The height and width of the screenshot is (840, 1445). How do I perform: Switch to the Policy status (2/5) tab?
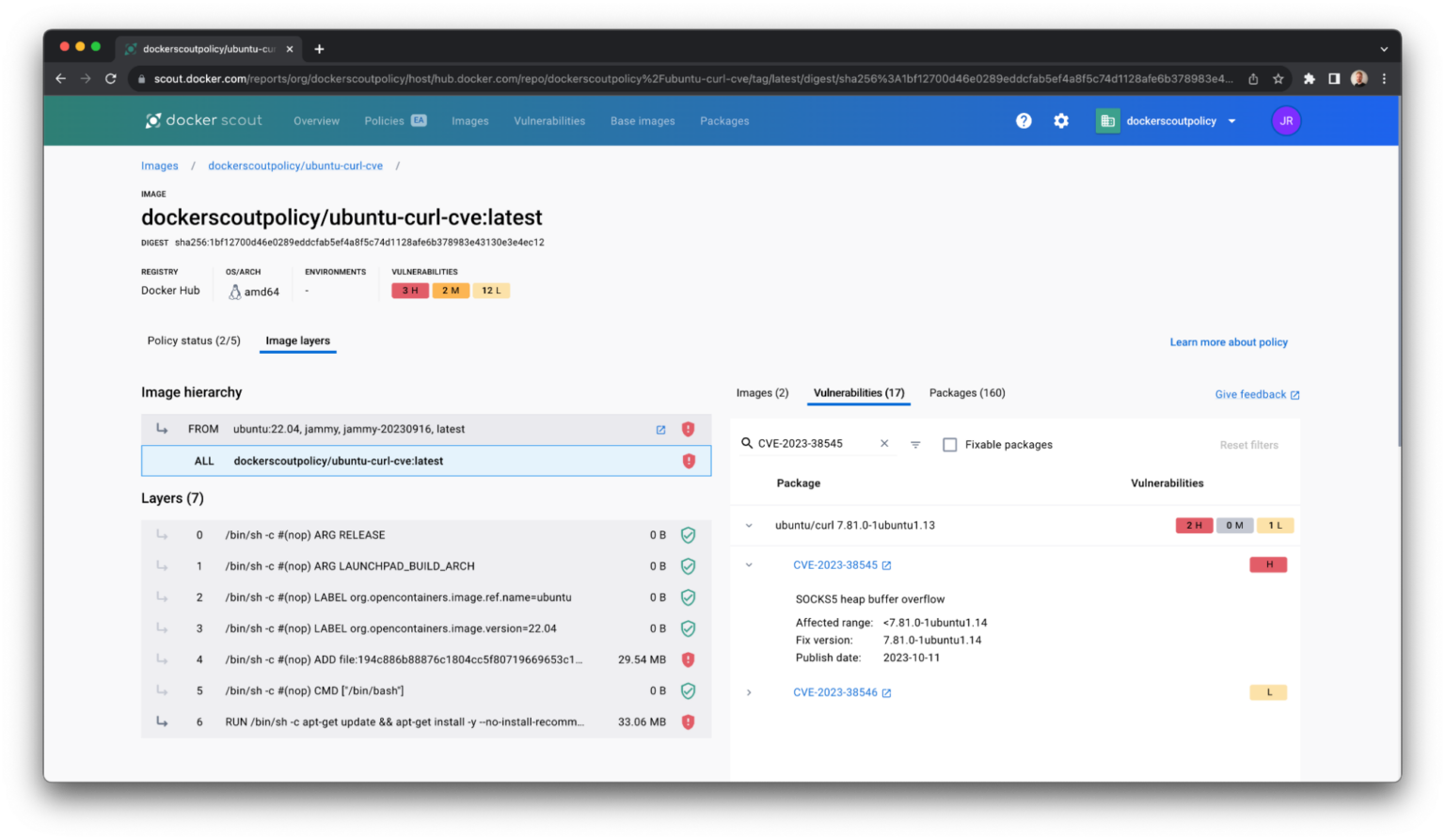click(194, 341)
